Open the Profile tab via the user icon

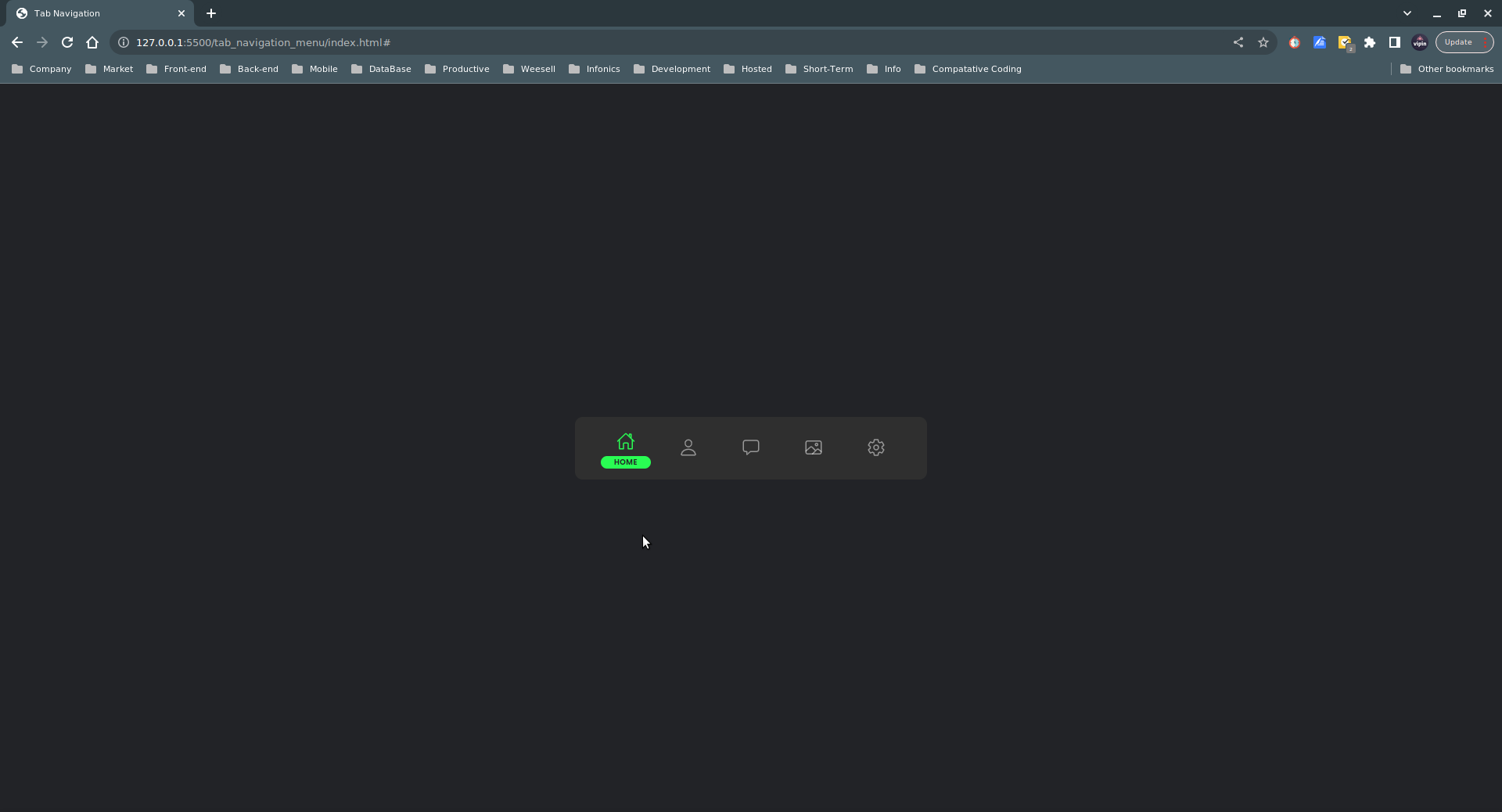pyautogui.click(x=688, y=447)
